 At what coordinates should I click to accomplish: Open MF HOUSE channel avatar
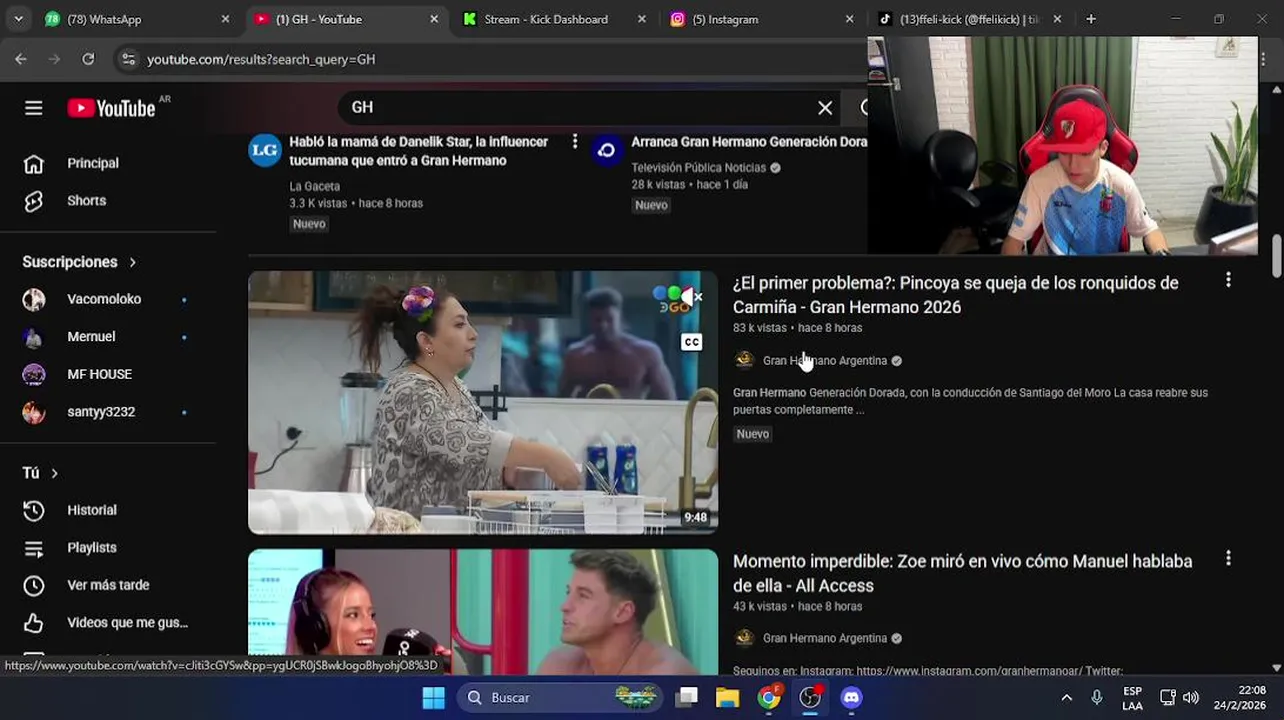tap(34, 374)
